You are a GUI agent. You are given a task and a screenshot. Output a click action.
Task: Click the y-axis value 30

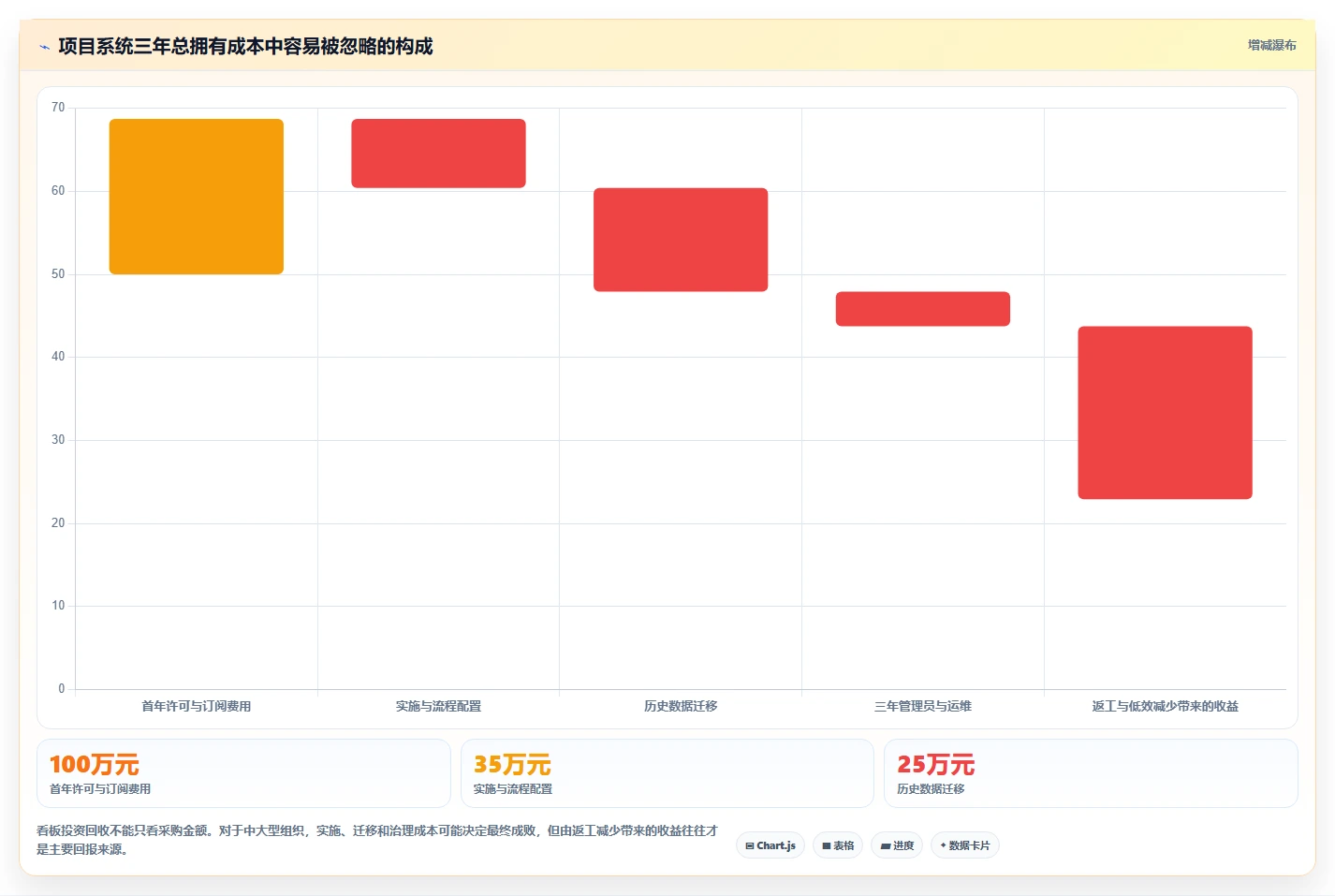(x=58, y=440)
